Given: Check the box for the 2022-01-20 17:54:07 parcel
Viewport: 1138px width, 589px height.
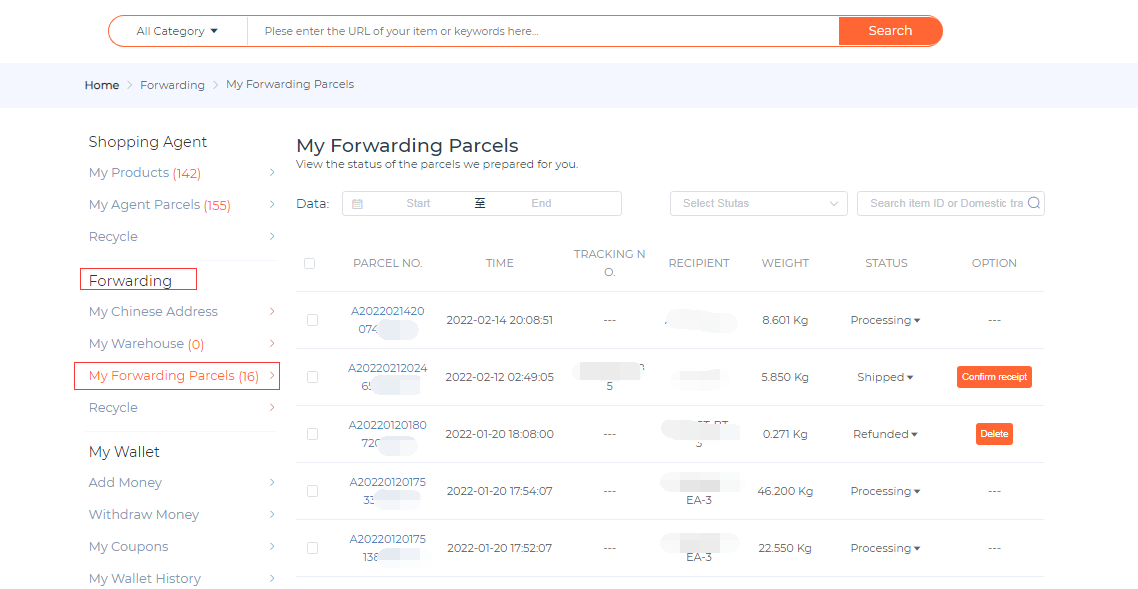Looking at the screenshot, I should pos(312,491).
